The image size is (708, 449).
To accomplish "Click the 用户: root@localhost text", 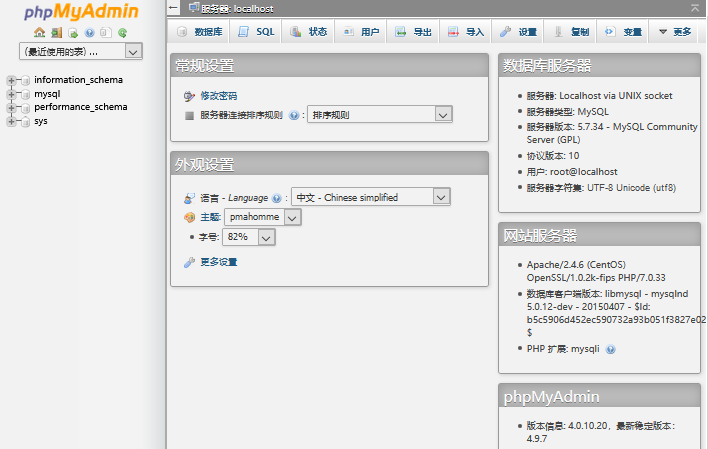I will coord(572,172).
